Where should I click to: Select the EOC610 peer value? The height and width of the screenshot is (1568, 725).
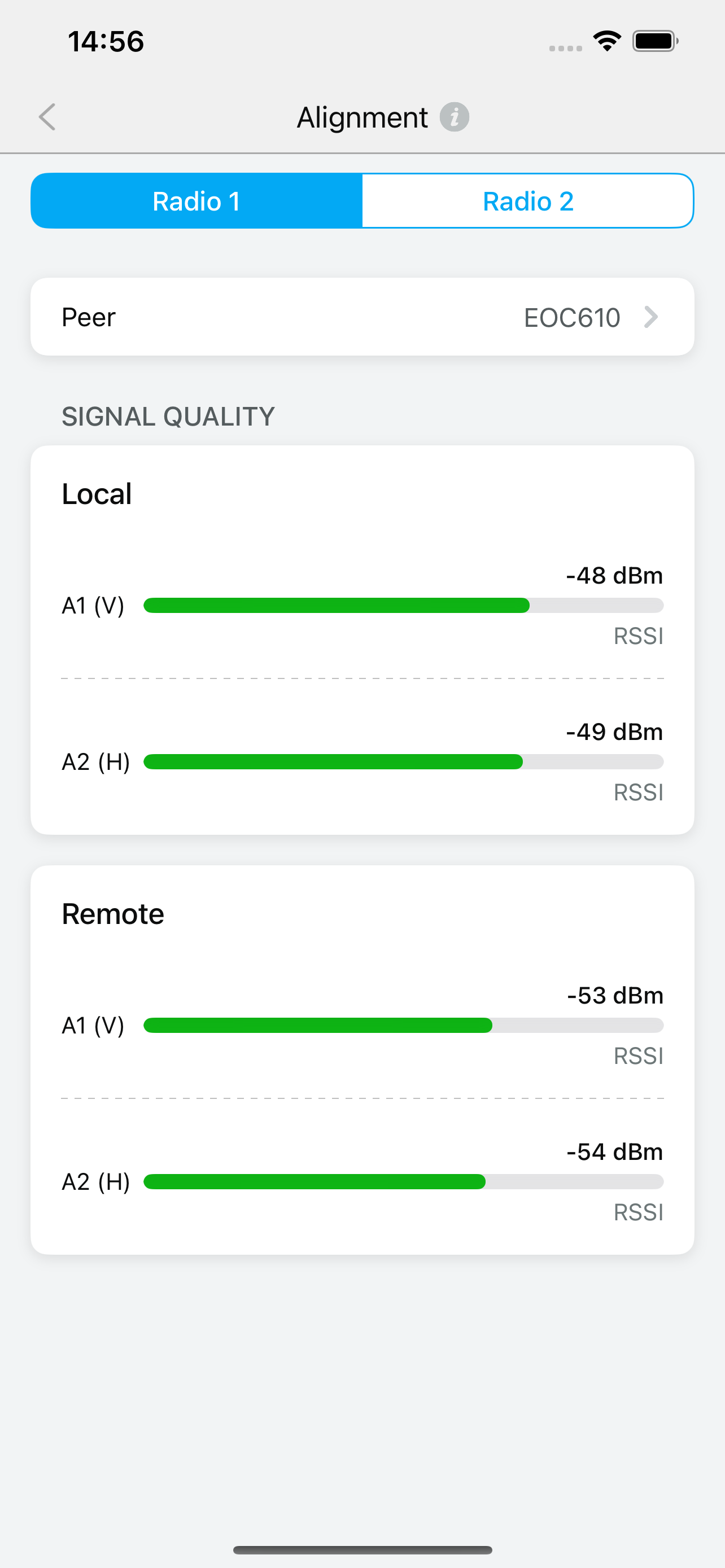(571, 318)
